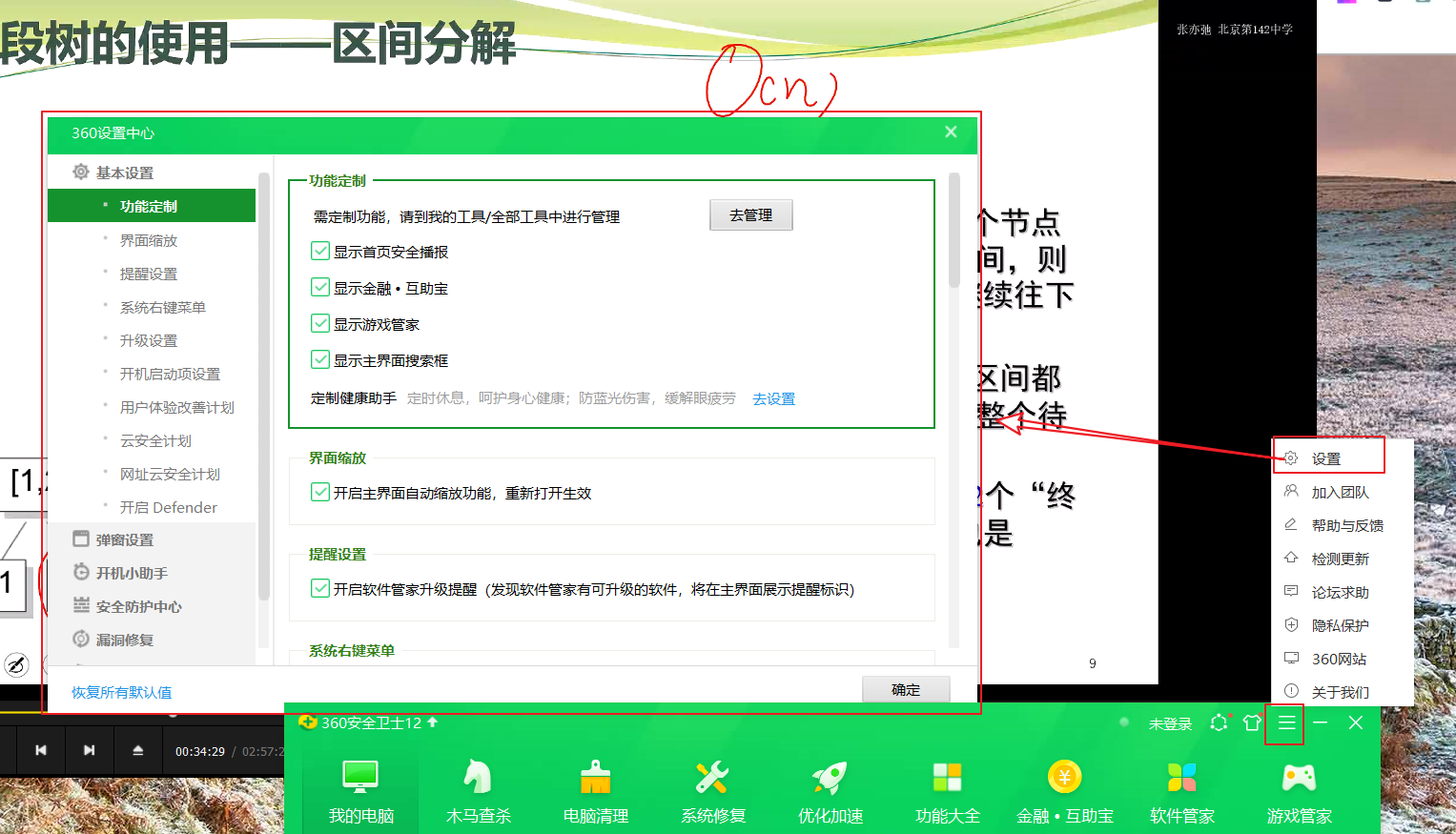Click the settings content vertical scrollbar

pyautogui.click(x=954, y=229)
